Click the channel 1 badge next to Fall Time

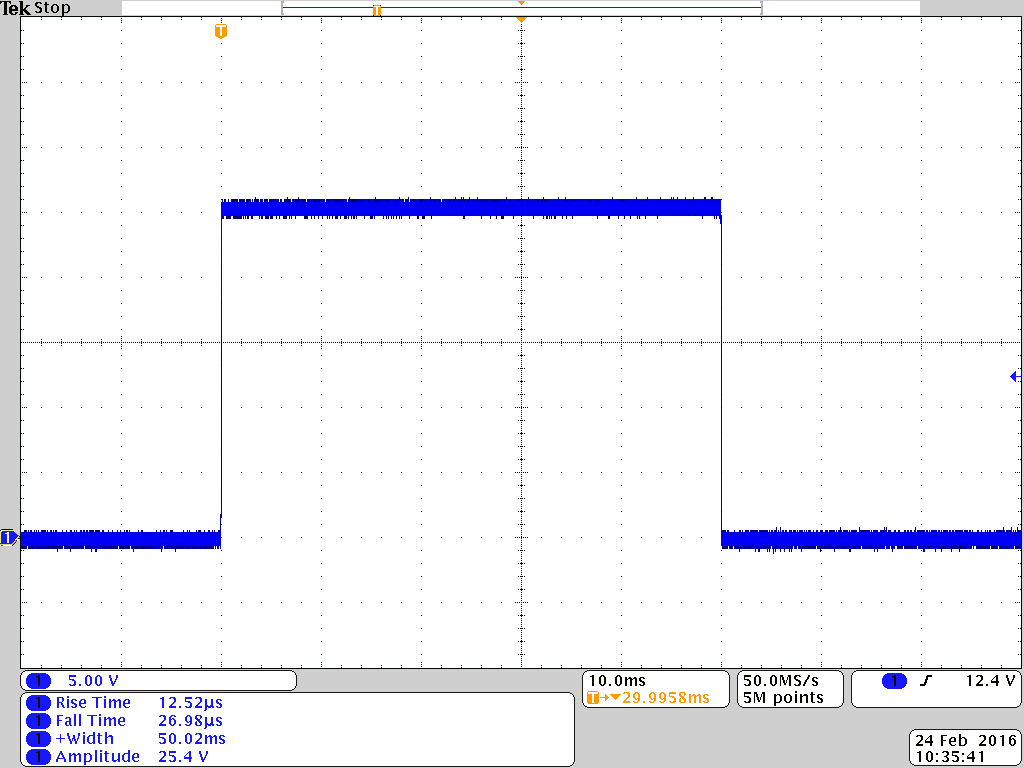(x=39, y=721)
